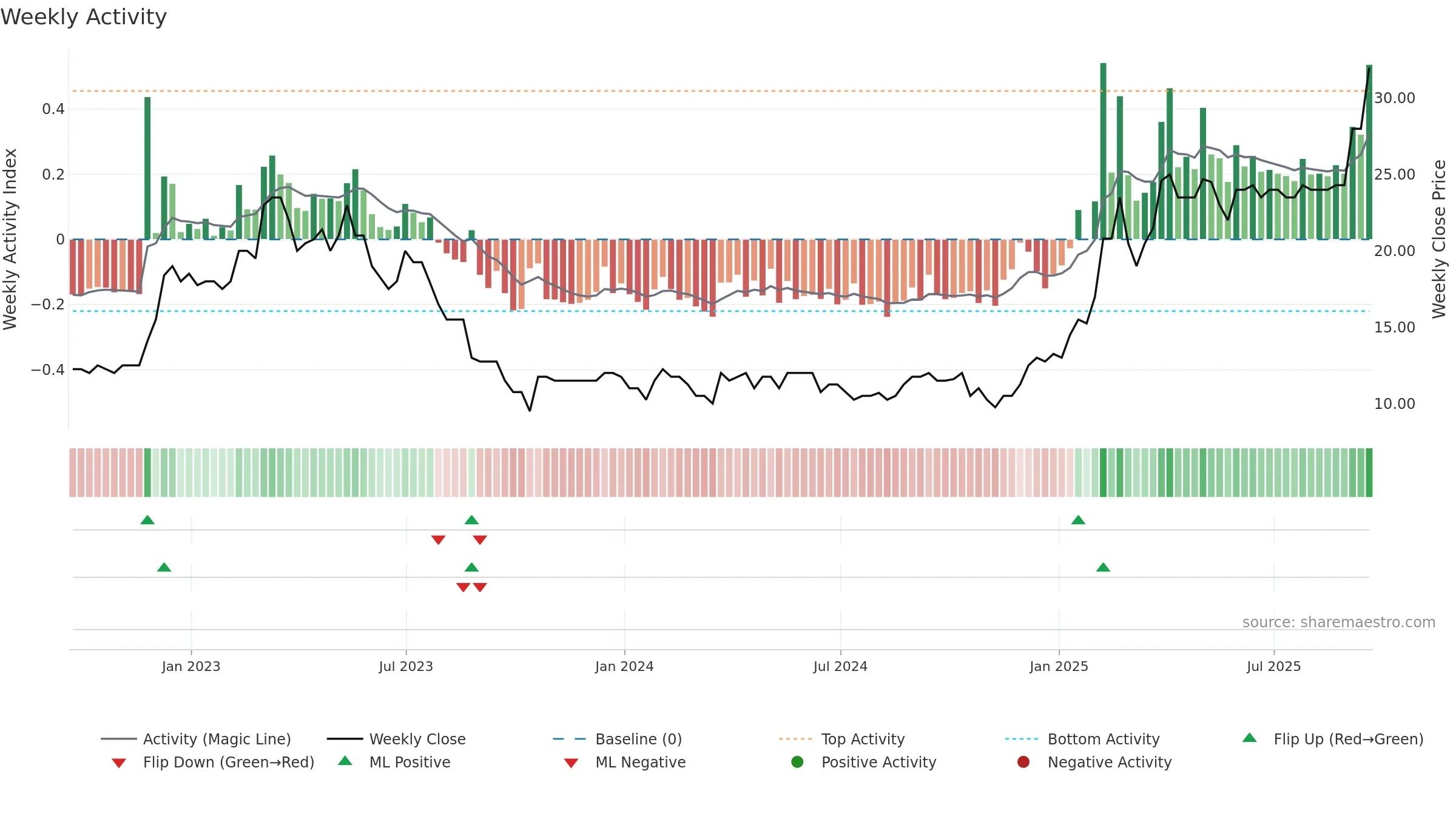Image resolution: width=1456 pixels, height=819 pixels.
Task: Click the Positive Activity green circle legend icon
Action: [797, 762]
